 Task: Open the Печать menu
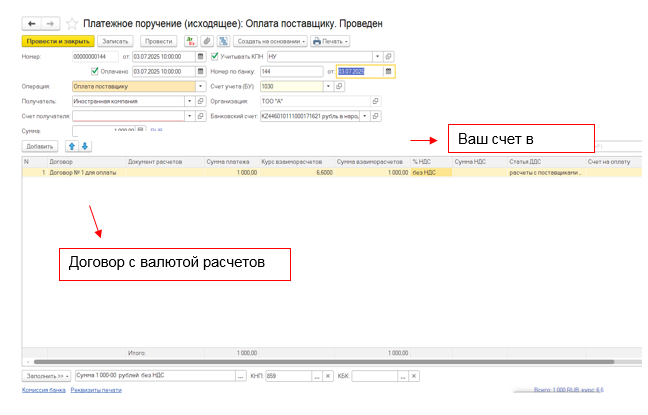330,41
